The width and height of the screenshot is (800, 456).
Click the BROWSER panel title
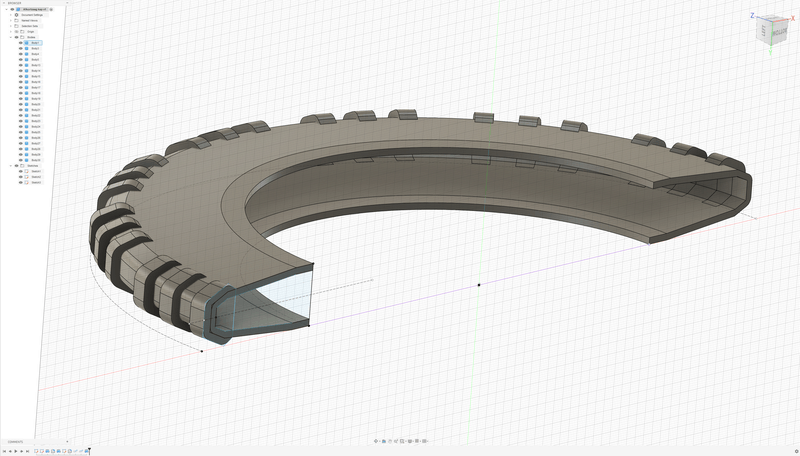point(14,3)
